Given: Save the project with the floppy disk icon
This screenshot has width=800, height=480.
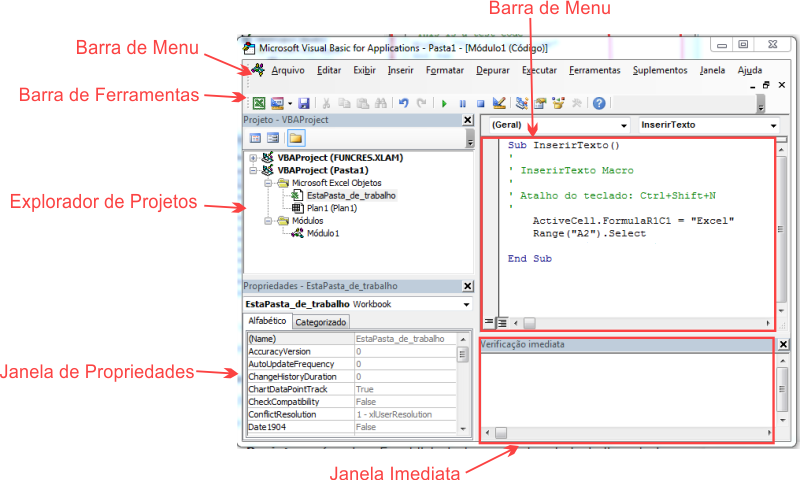Looking at the screenshot, I should coord(303,103).
